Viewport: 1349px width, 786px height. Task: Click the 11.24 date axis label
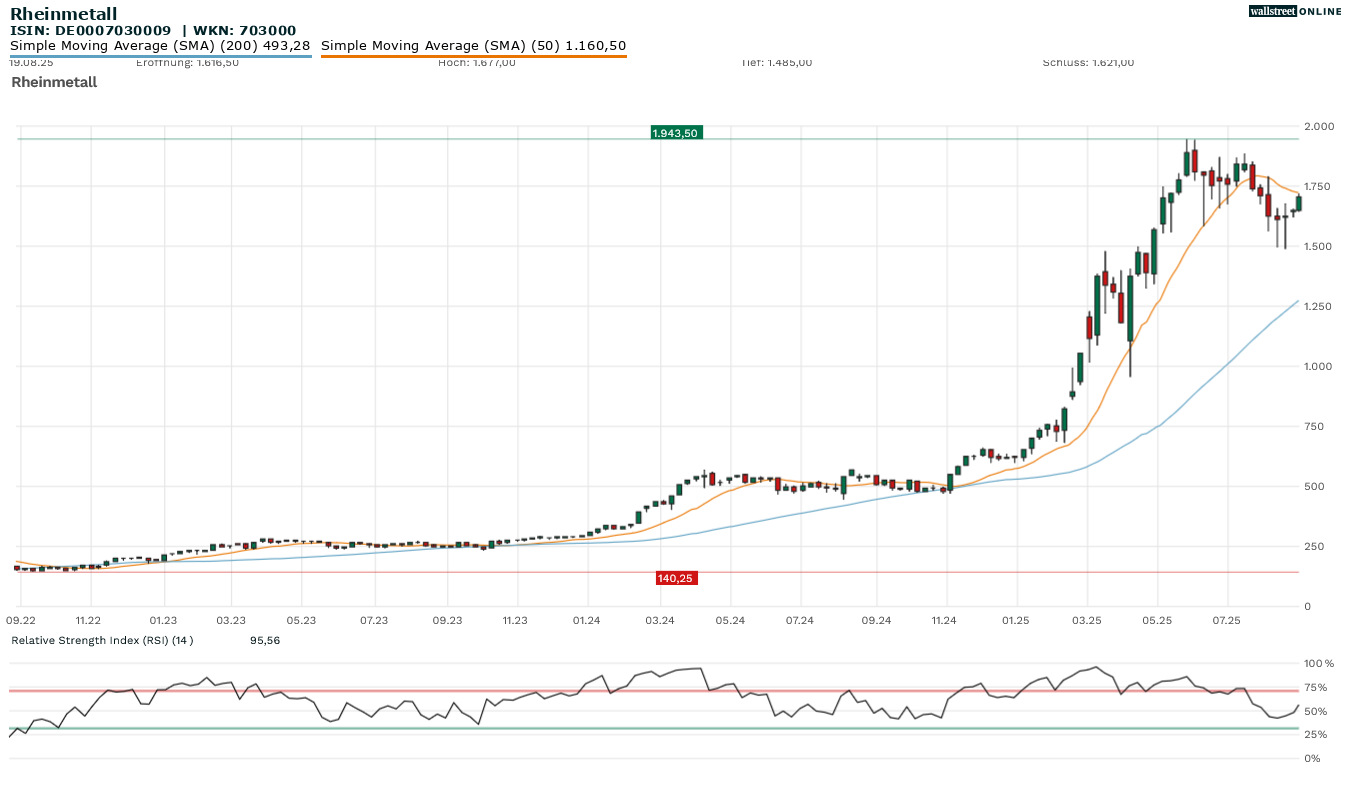(944, 620)
